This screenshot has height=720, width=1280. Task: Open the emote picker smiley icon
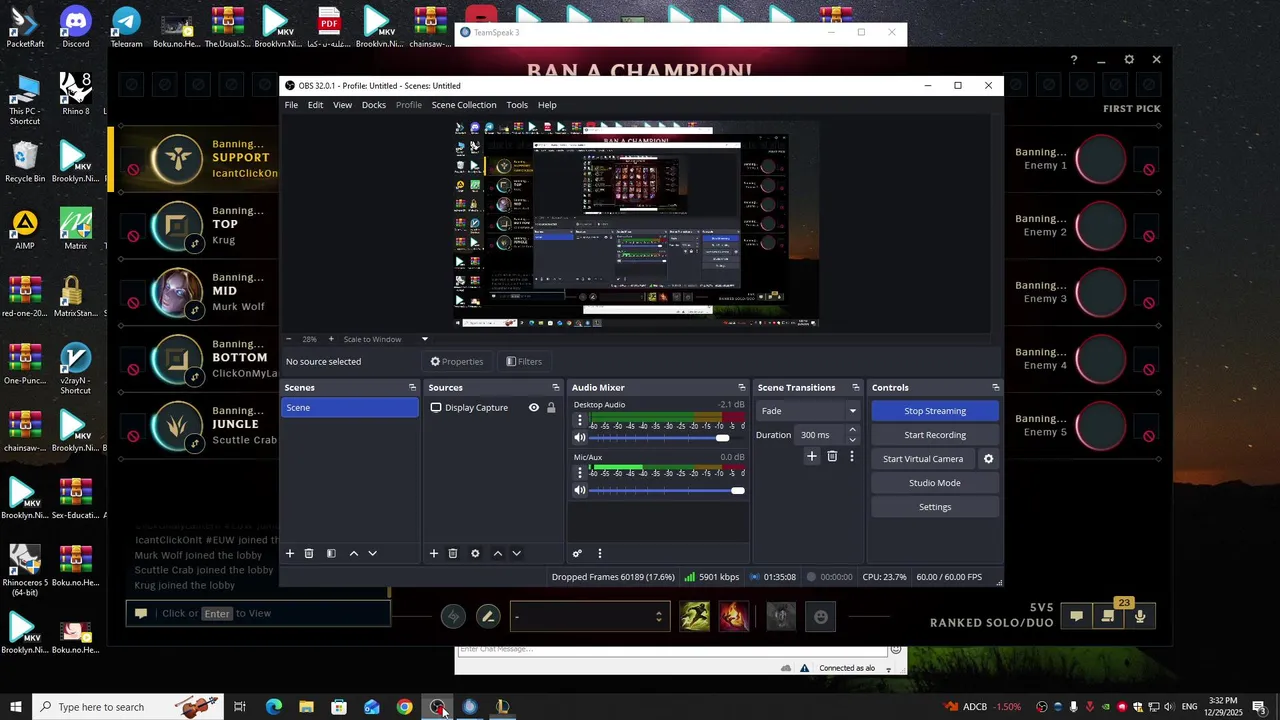point(821,617)
